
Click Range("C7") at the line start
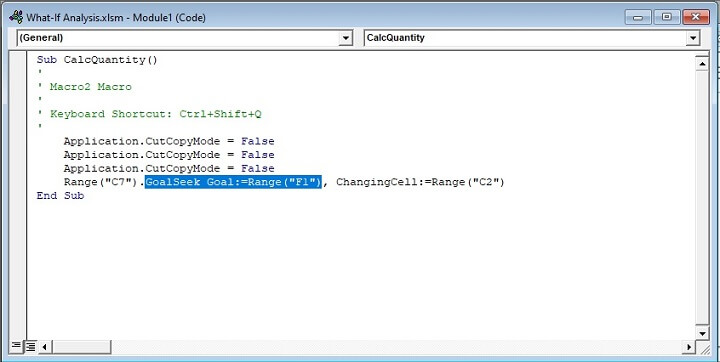101,182
